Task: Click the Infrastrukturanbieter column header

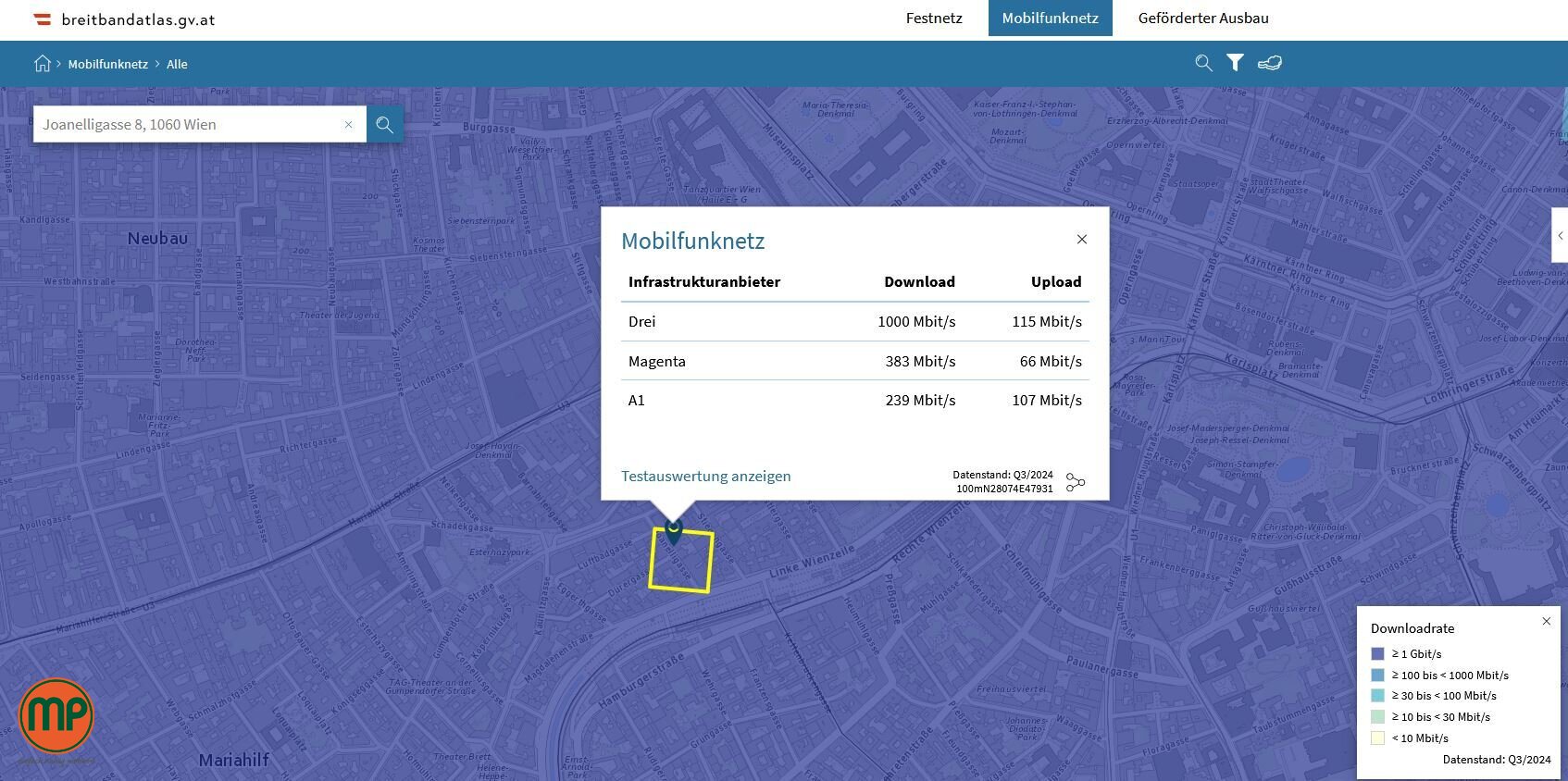Action: tap(704, 281)
